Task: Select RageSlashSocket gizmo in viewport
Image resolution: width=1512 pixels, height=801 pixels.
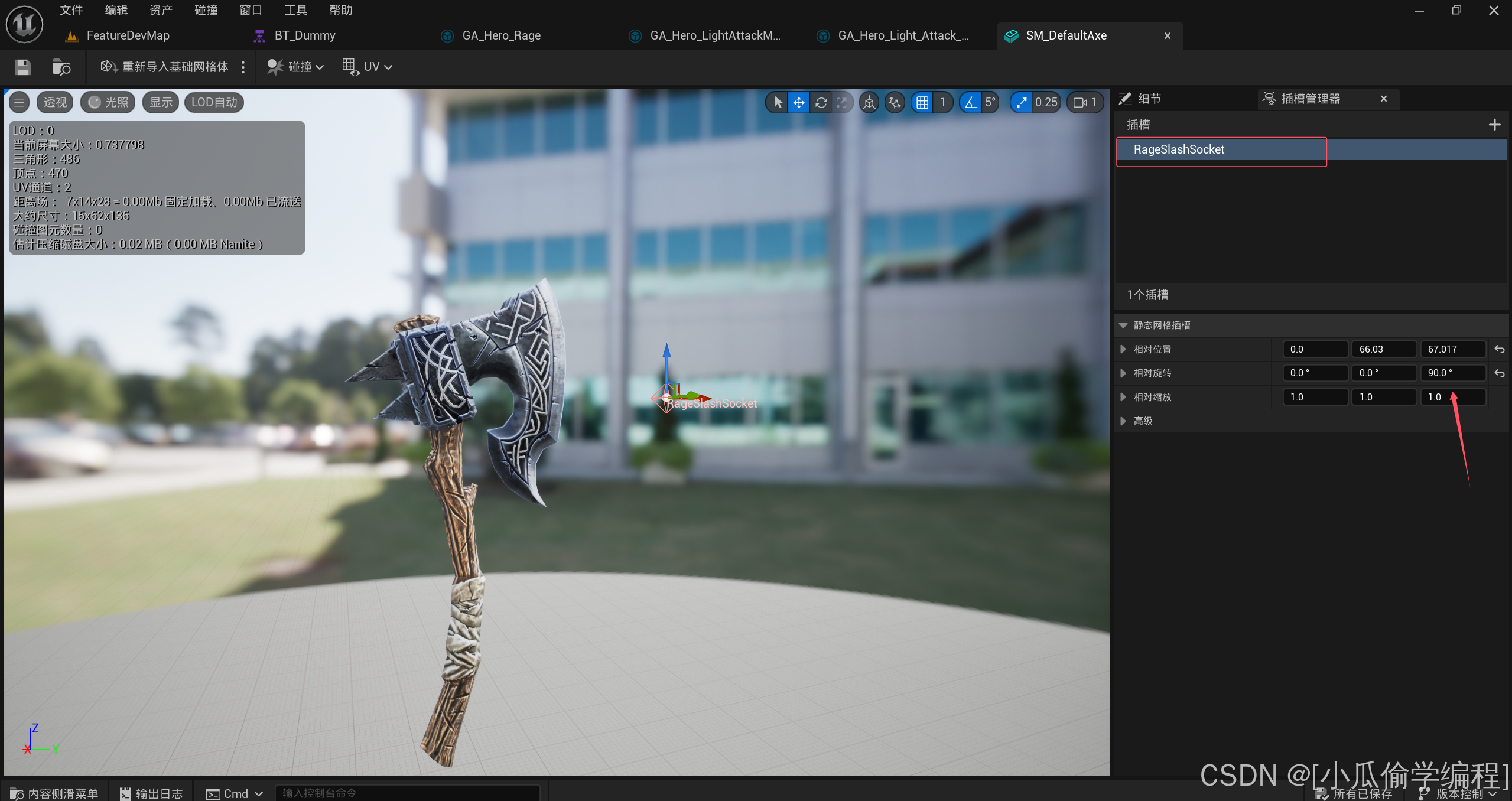Action: (666, 398)
